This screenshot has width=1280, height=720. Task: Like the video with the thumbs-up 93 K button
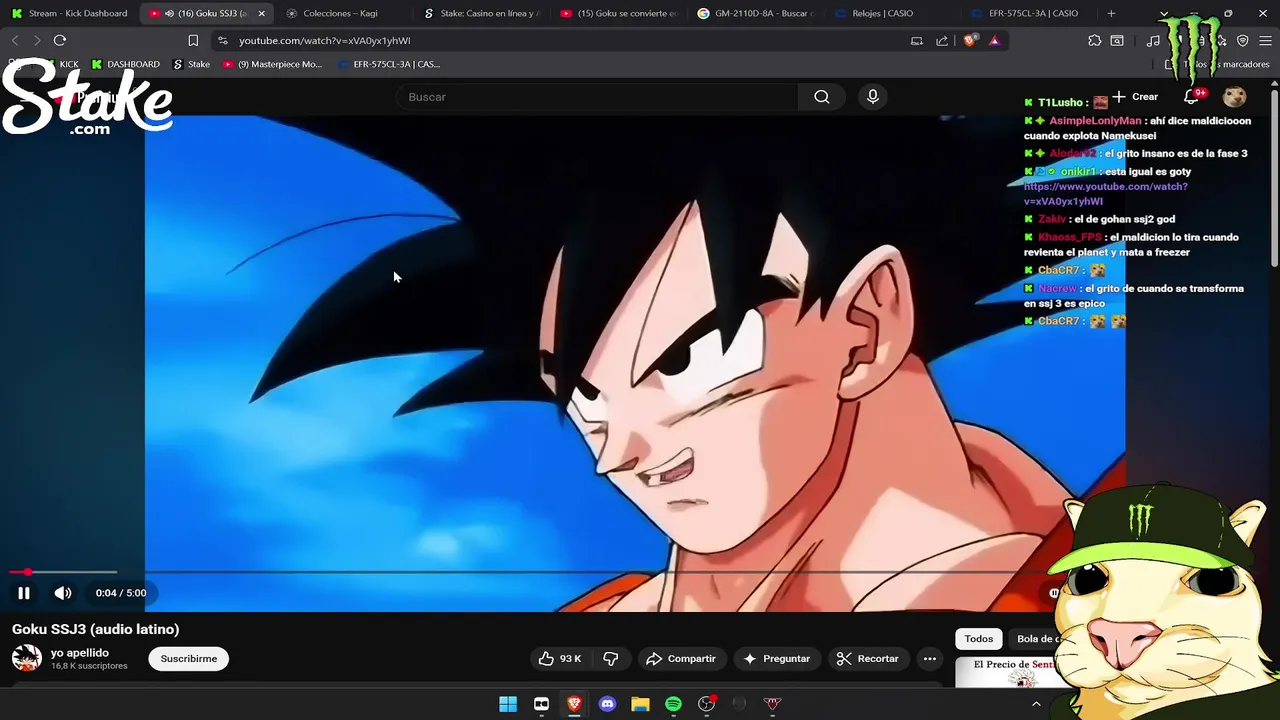[x=560, y=658]
